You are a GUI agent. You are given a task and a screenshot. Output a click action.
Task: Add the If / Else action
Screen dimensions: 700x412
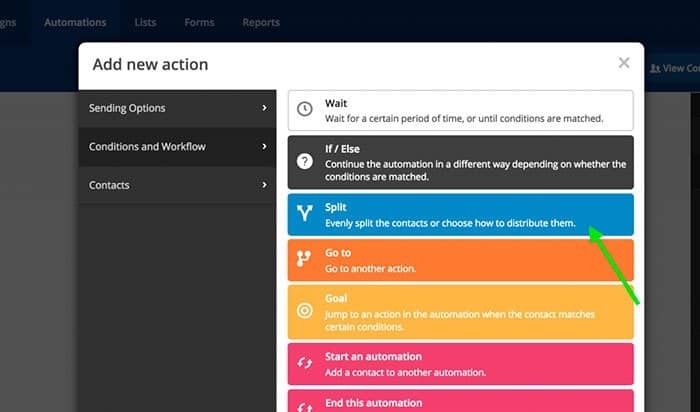(460, 162)
